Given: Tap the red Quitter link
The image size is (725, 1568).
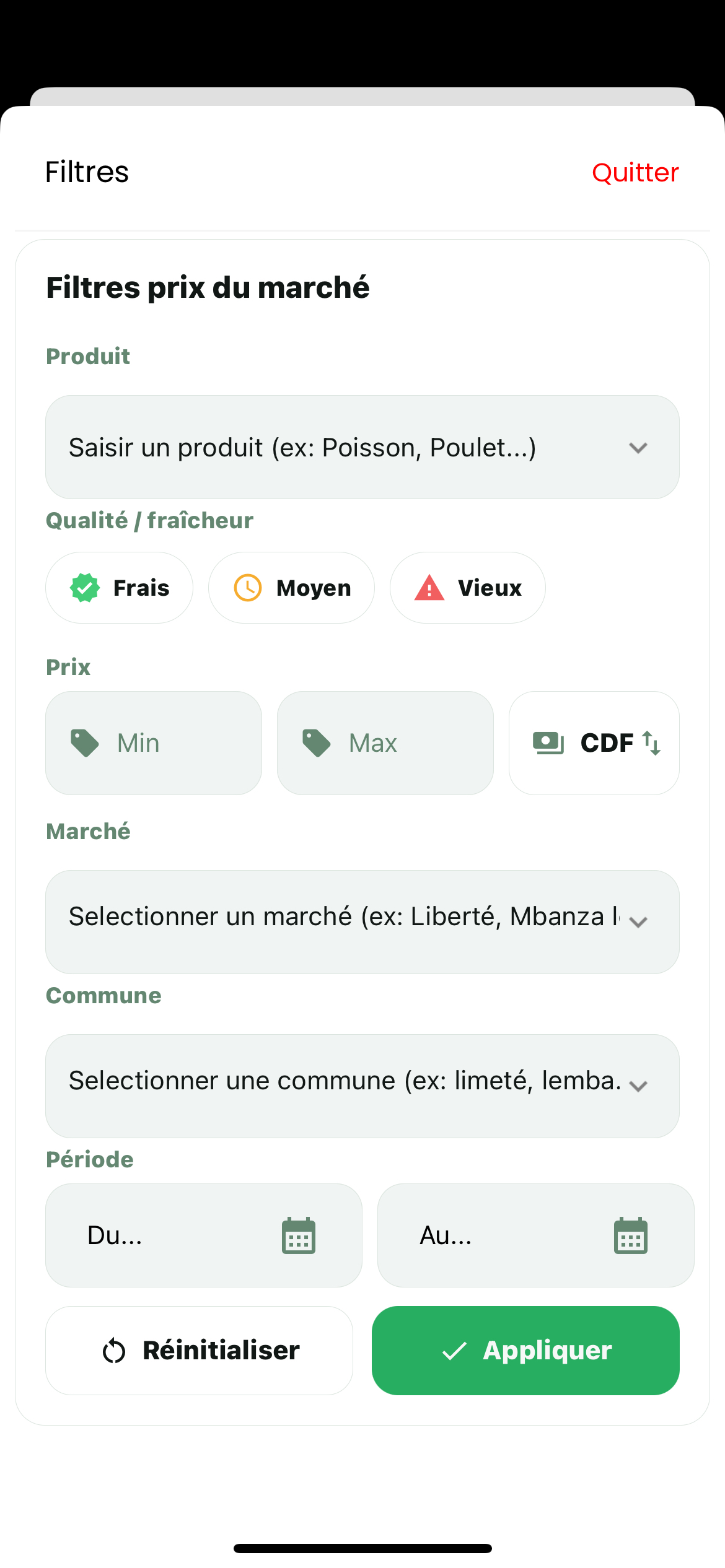Looking at the screenshot, I should [x=635, y=173].
